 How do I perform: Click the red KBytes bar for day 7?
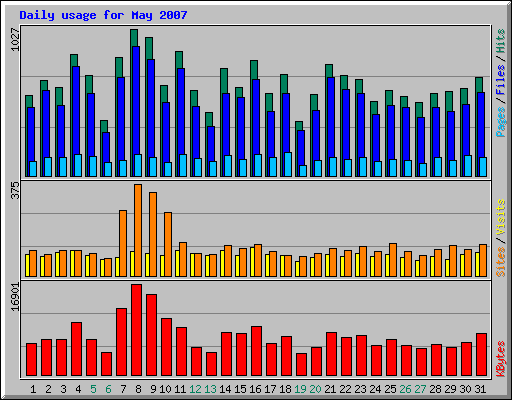(121, 342)
